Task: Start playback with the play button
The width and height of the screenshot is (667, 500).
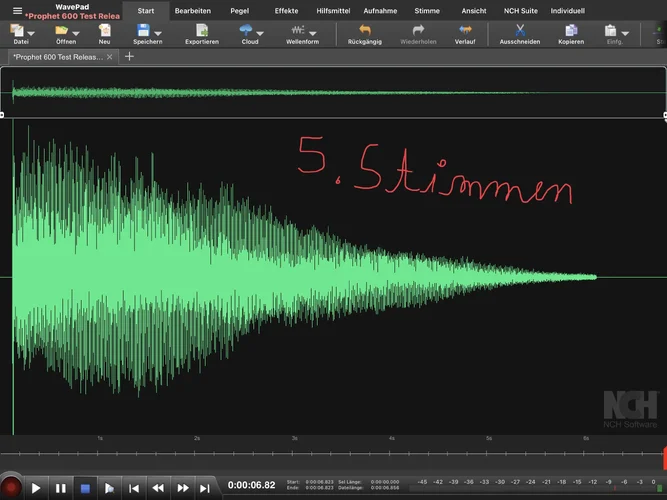Action: 36,488
